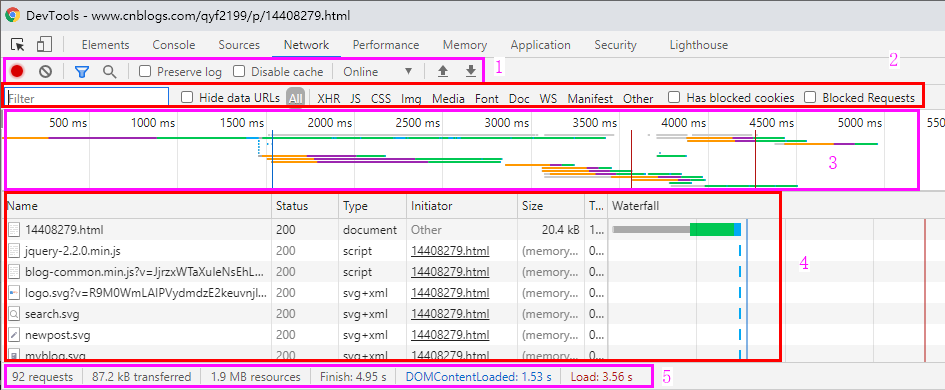Export HAR file with download arrow

471,72
